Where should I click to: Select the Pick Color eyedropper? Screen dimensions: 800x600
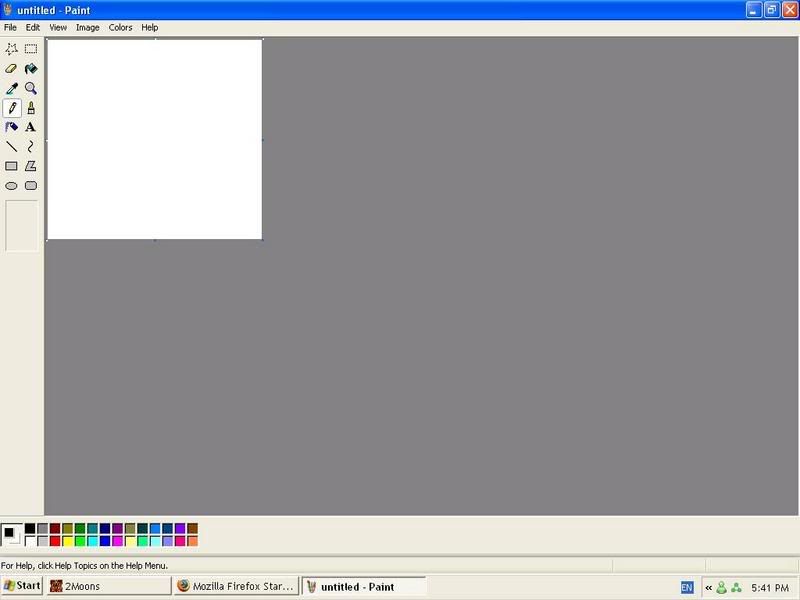click(12, 88)
